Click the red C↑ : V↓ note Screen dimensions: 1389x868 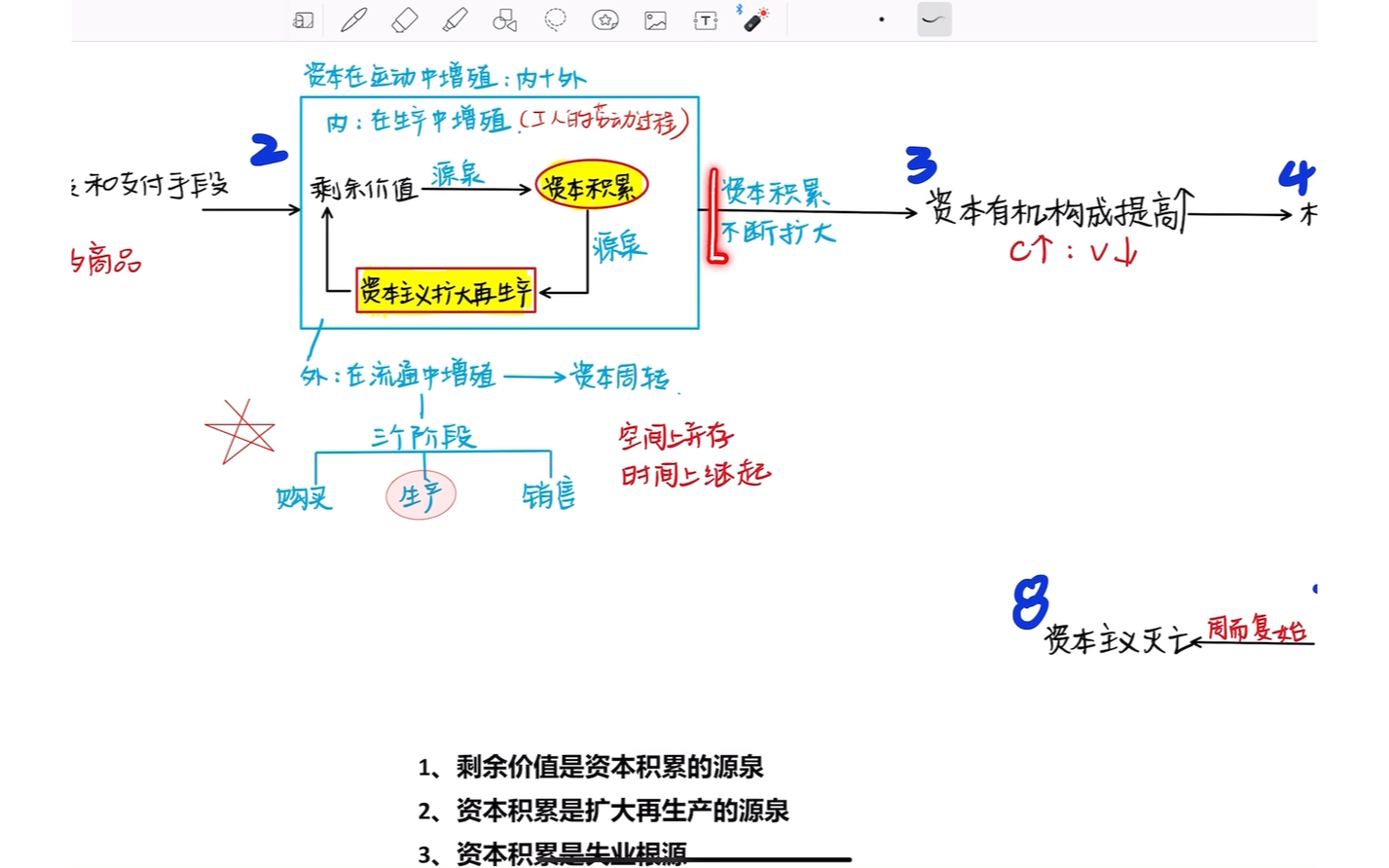pos(1074,251)
